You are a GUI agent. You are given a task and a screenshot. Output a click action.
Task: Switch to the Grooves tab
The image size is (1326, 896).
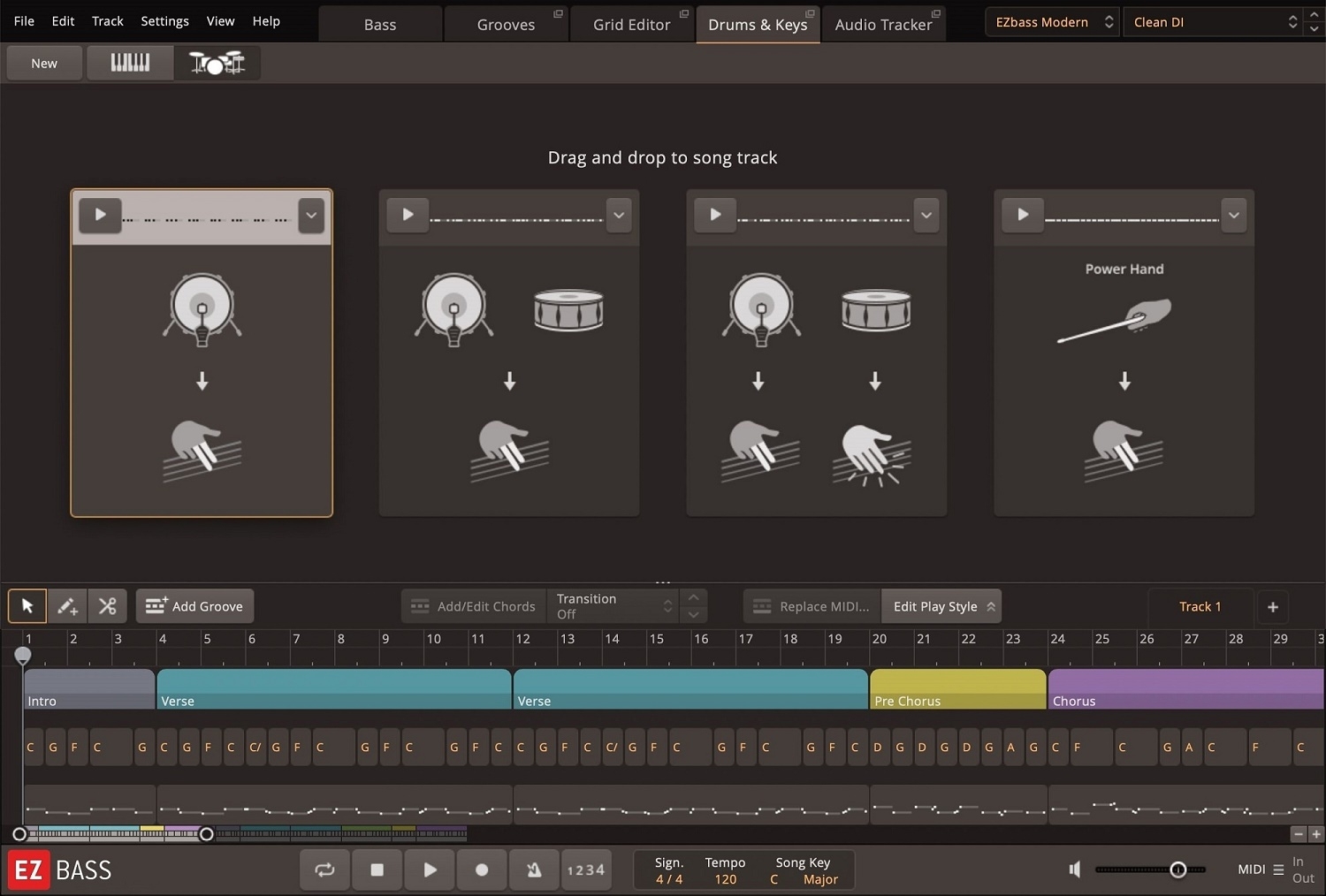click(506, 25)
